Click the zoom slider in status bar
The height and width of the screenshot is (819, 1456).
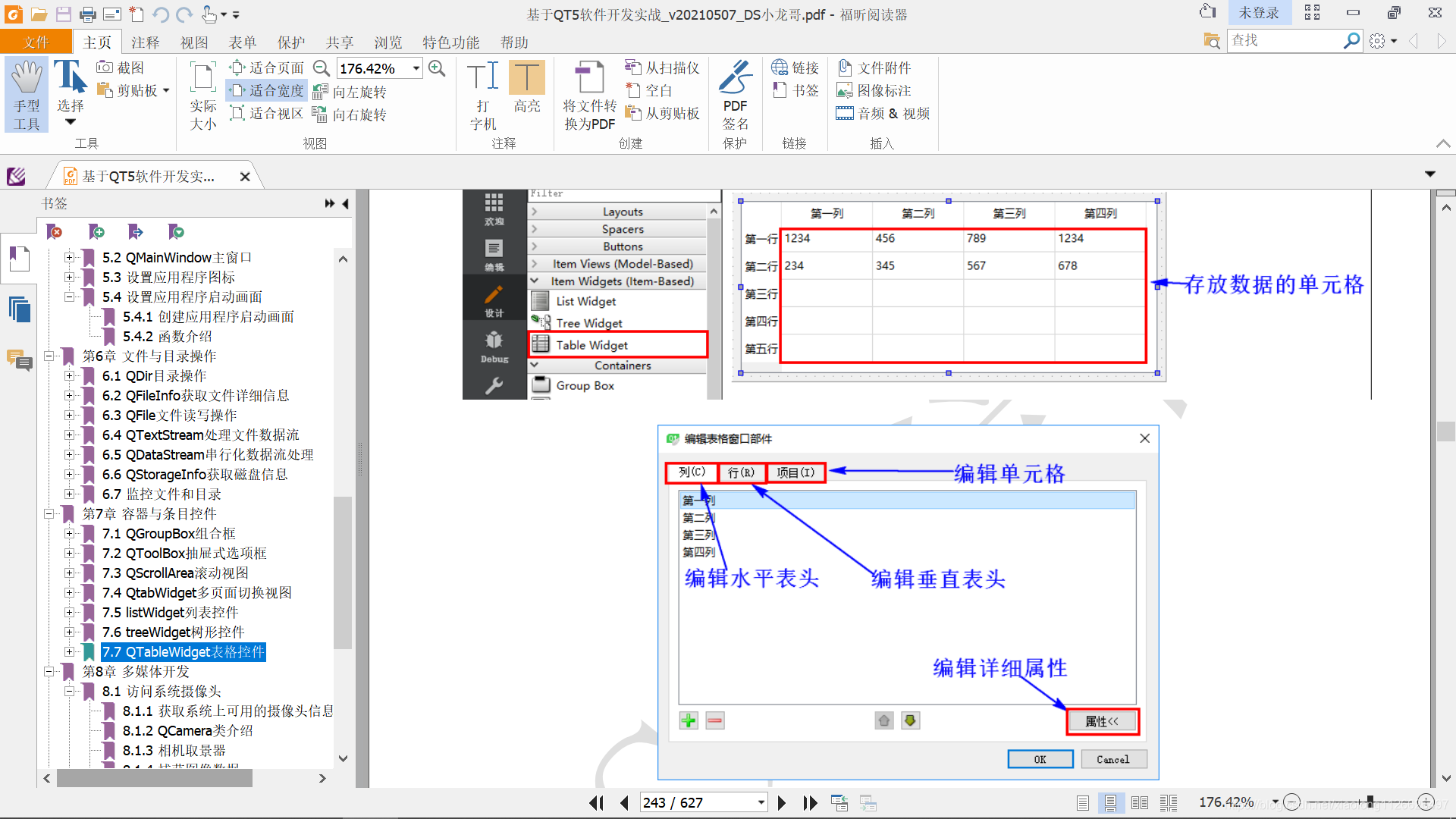click(x=1370, y=802)
